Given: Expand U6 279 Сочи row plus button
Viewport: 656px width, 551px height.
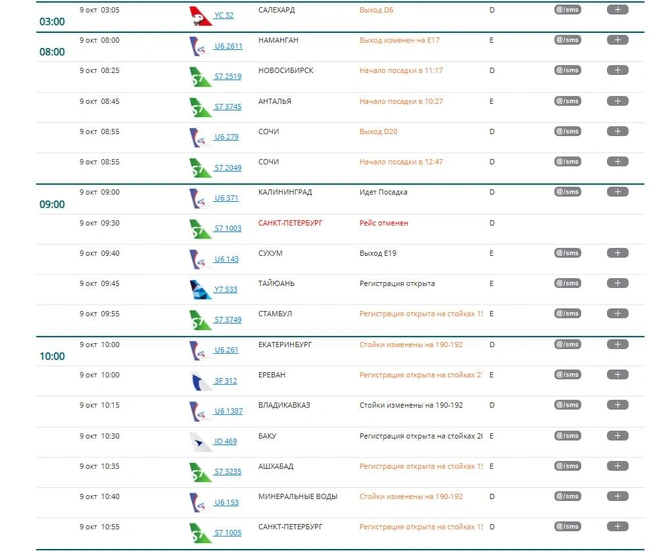Looking at the screenshot, I should (x=618, y=131).
